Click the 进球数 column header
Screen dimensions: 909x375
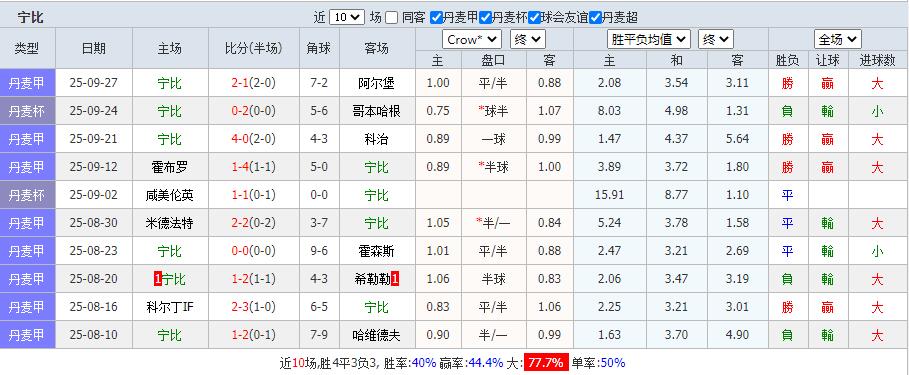click(x=878, y=60)
